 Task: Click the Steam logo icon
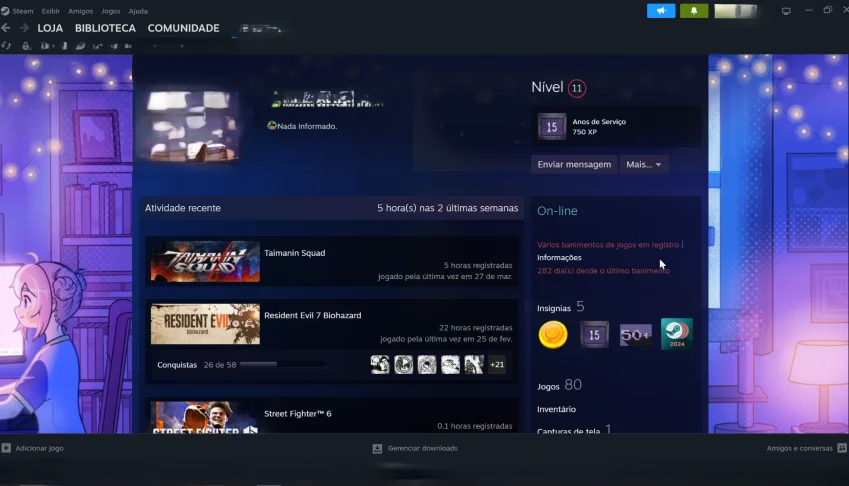click(x=5, y=11)
